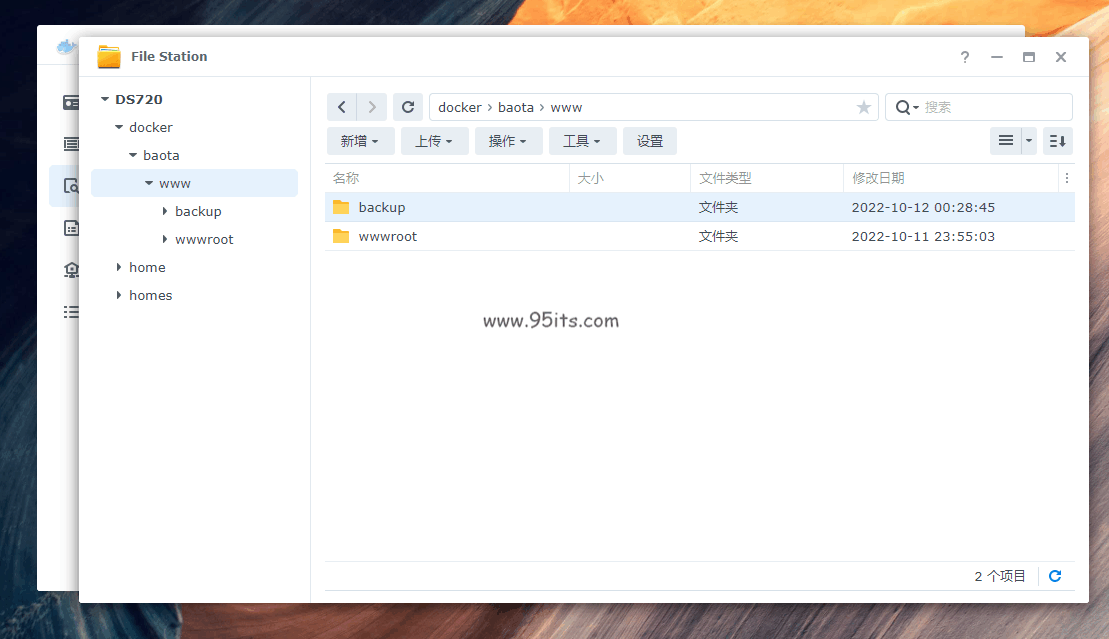Open 设置 (Settings)
Image resolution: width=1109 pixels, height=639 pixels.
650,141
